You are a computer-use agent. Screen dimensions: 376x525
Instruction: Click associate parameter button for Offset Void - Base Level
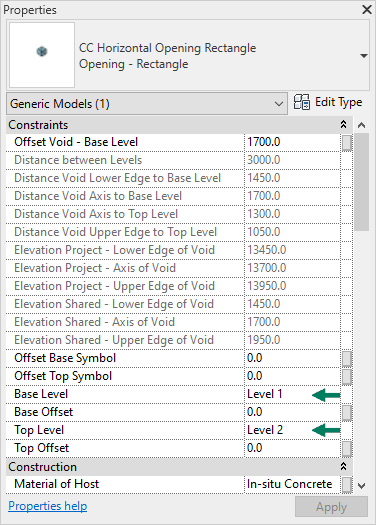pos(347,142)
